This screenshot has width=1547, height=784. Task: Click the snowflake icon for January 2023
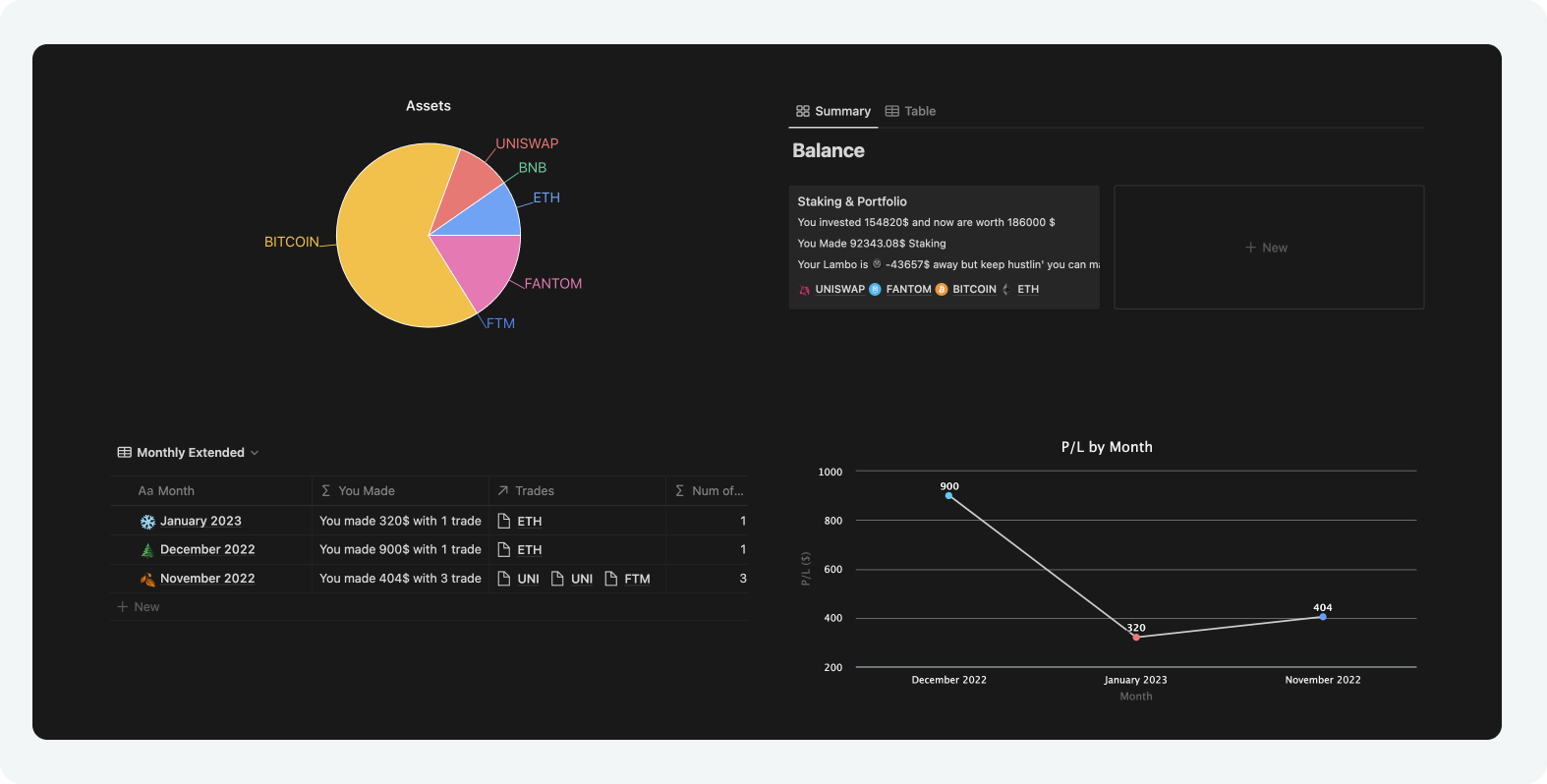(147, 522)
